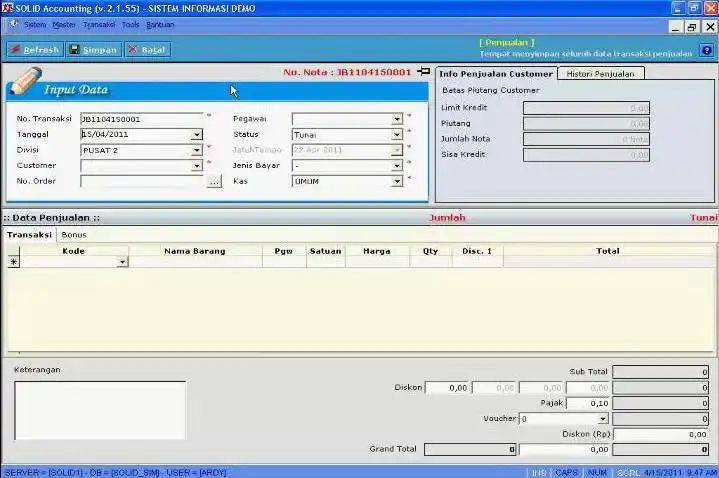Select the new row marker asterisk
719x478 pixels.
14,262
